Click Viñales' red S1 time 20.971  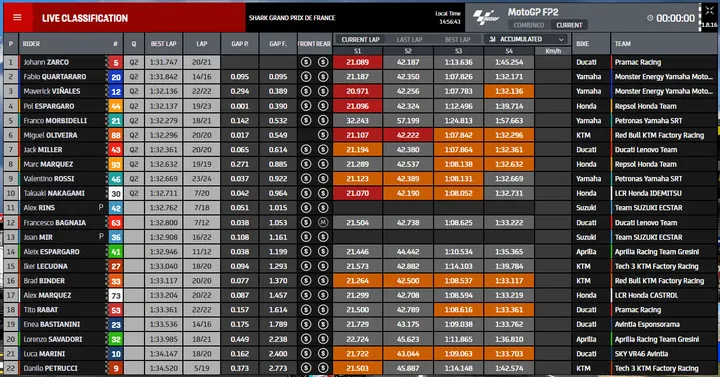coord(357,91)
